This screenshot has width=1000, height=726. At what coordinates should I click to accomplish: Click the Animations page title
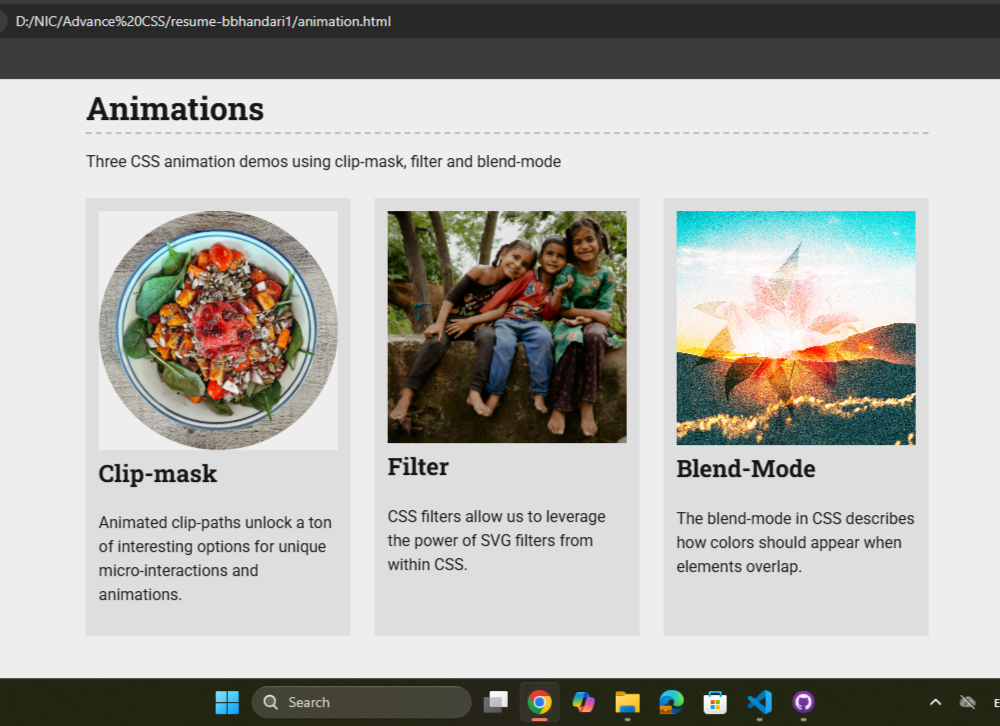175,109
